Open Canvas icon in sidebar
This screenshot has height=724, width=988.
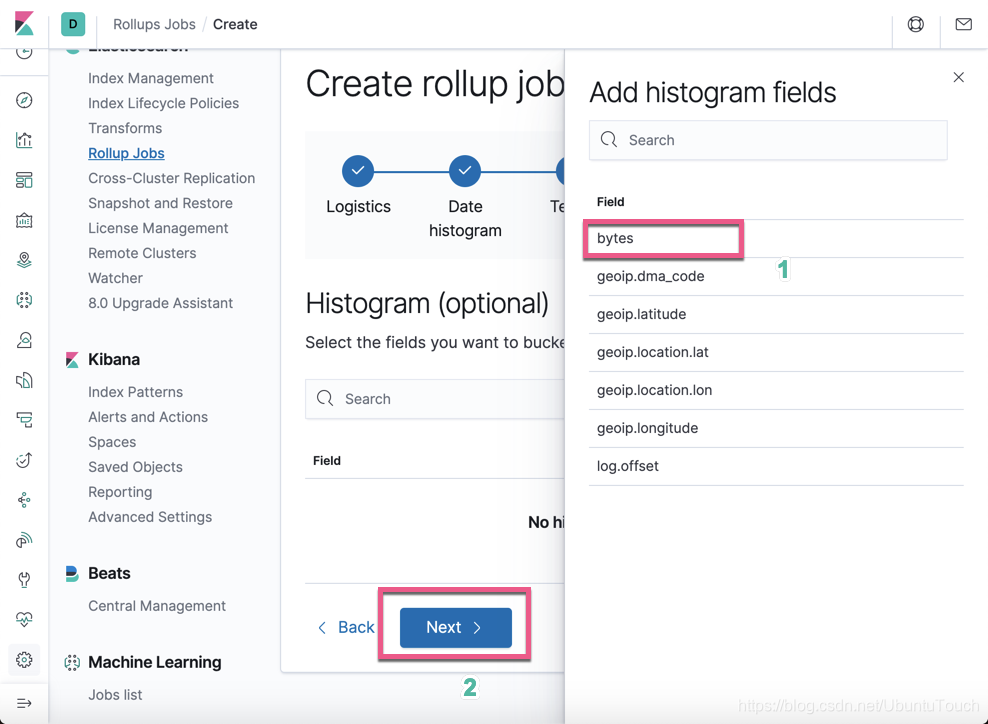pos(24,220)
